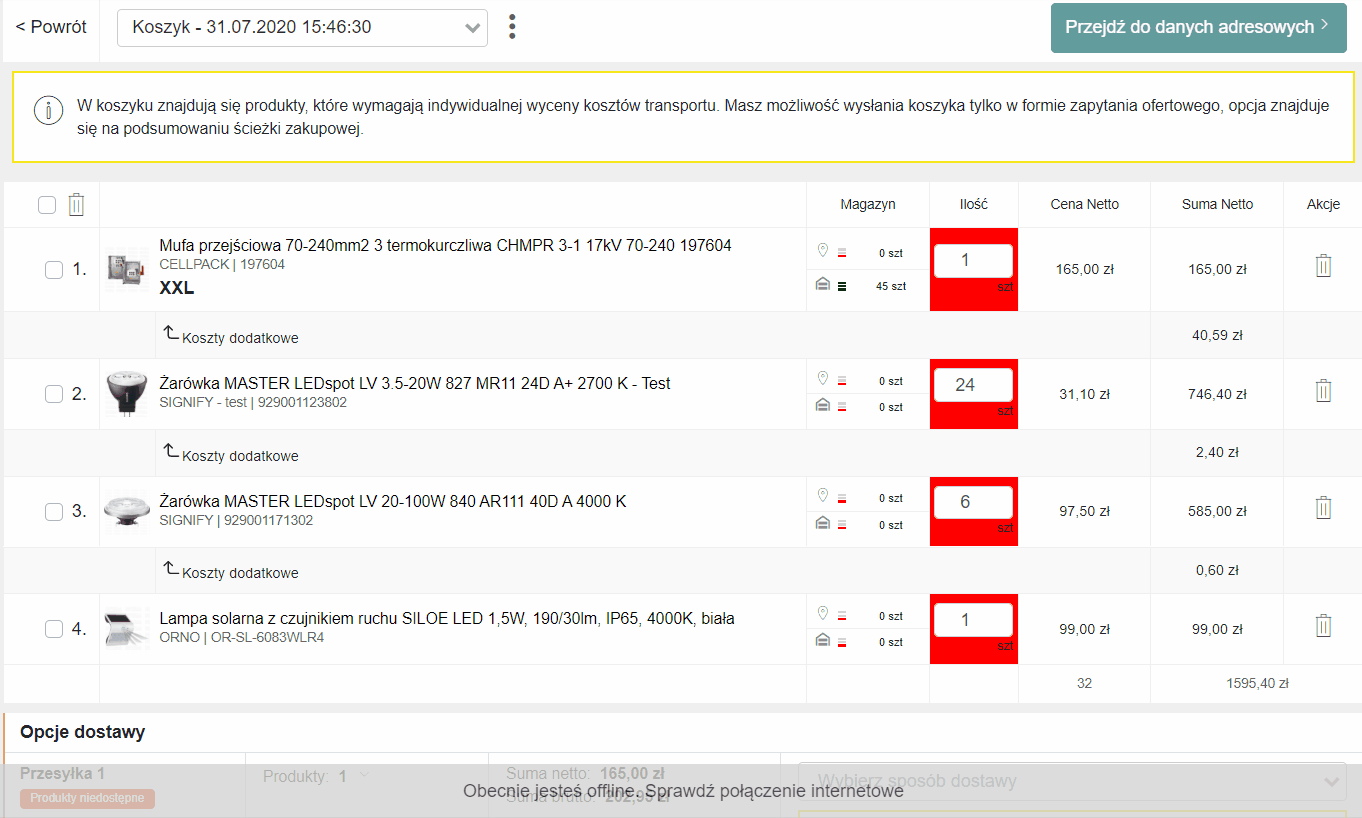Open Żarówka MASTER LEDspot LV 20-100W link
The width and height of the screenshot is (1362, 818).
[x=393, y=501]
